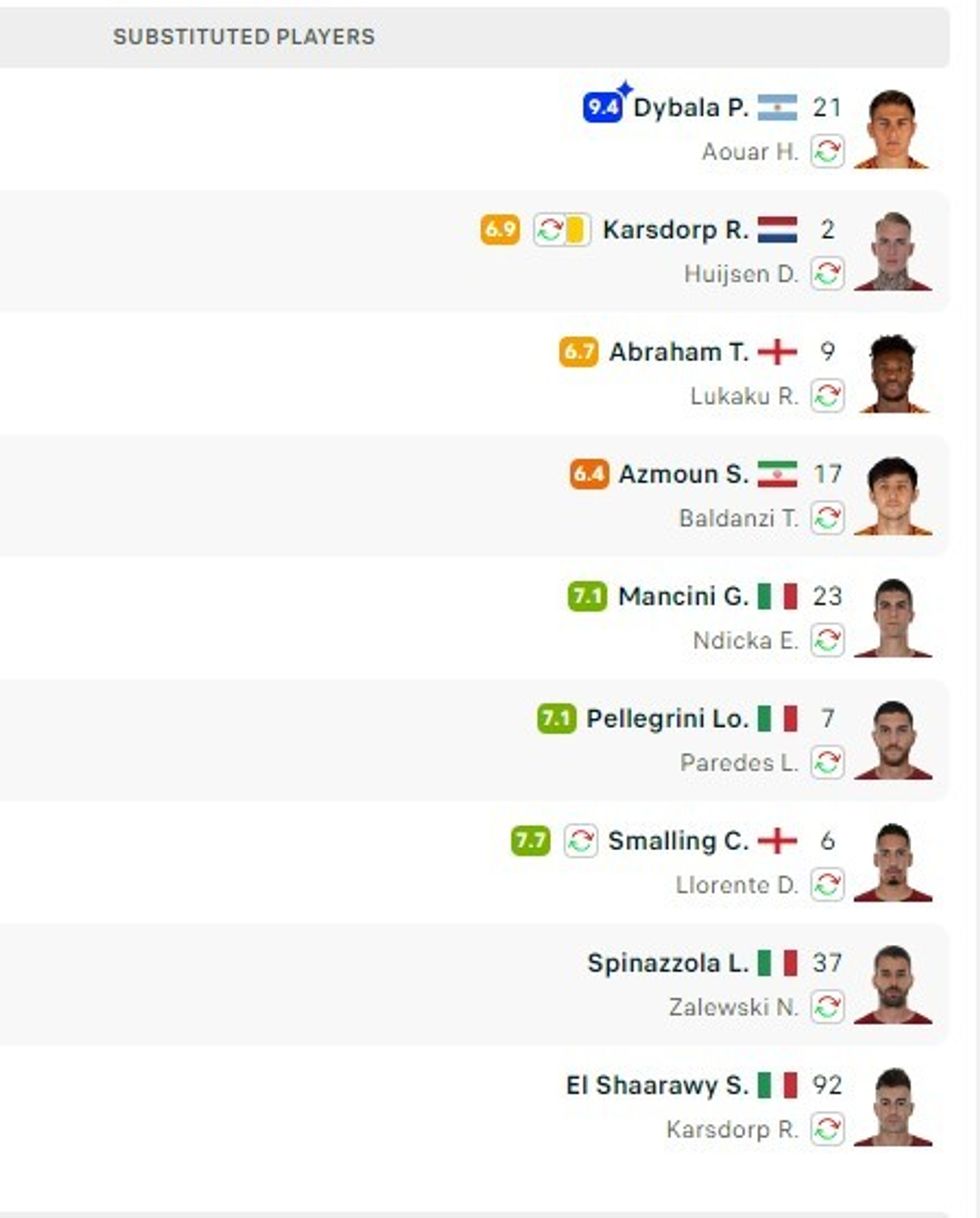Click the Argentina flag beside Dybala P.
Image resolution: width=980 pixels, height=1218 pixels.
click(x=777, y=108)
